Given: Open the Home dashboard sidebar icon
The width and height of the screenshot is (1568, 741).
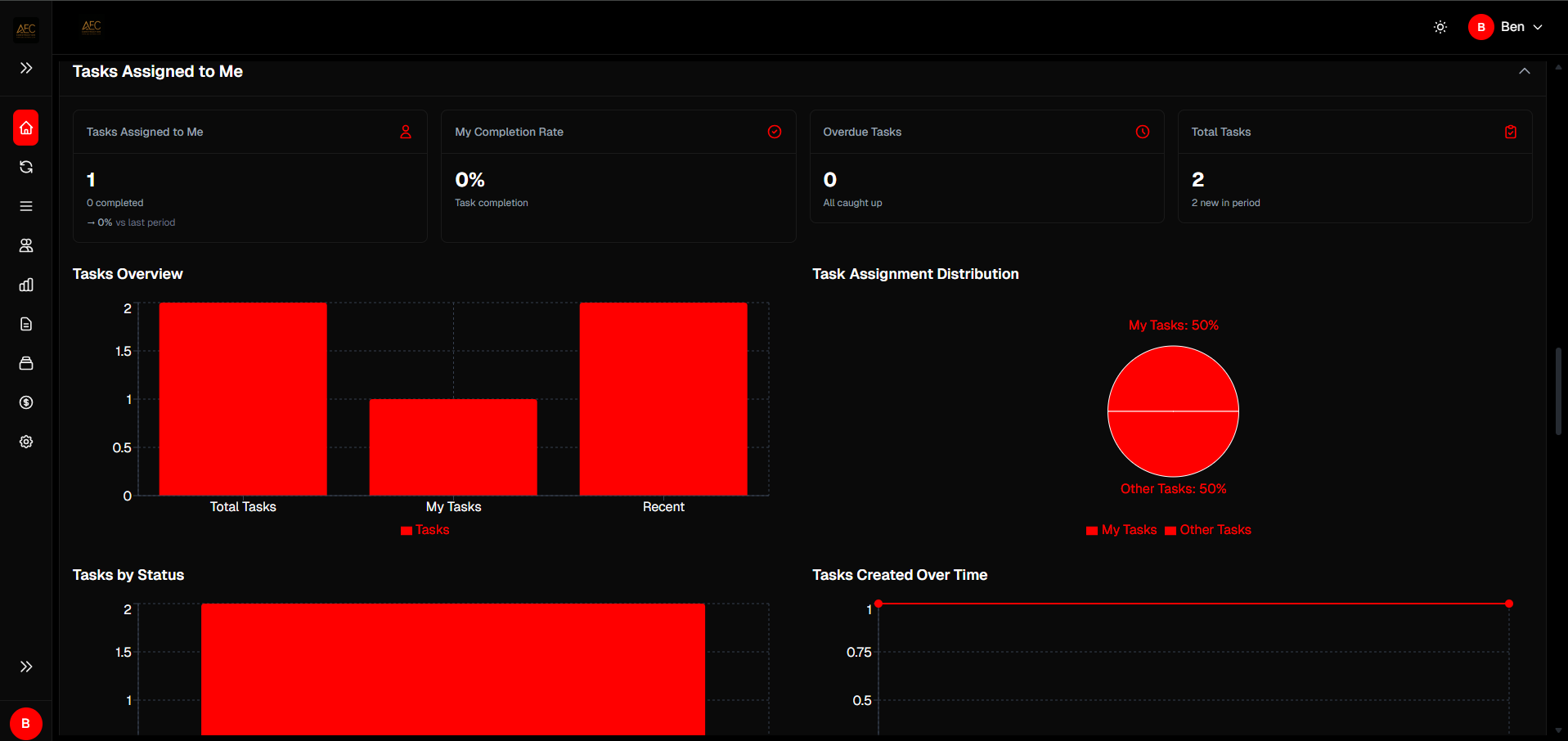Looking at the screenshot, I should [x=26, y=128].
